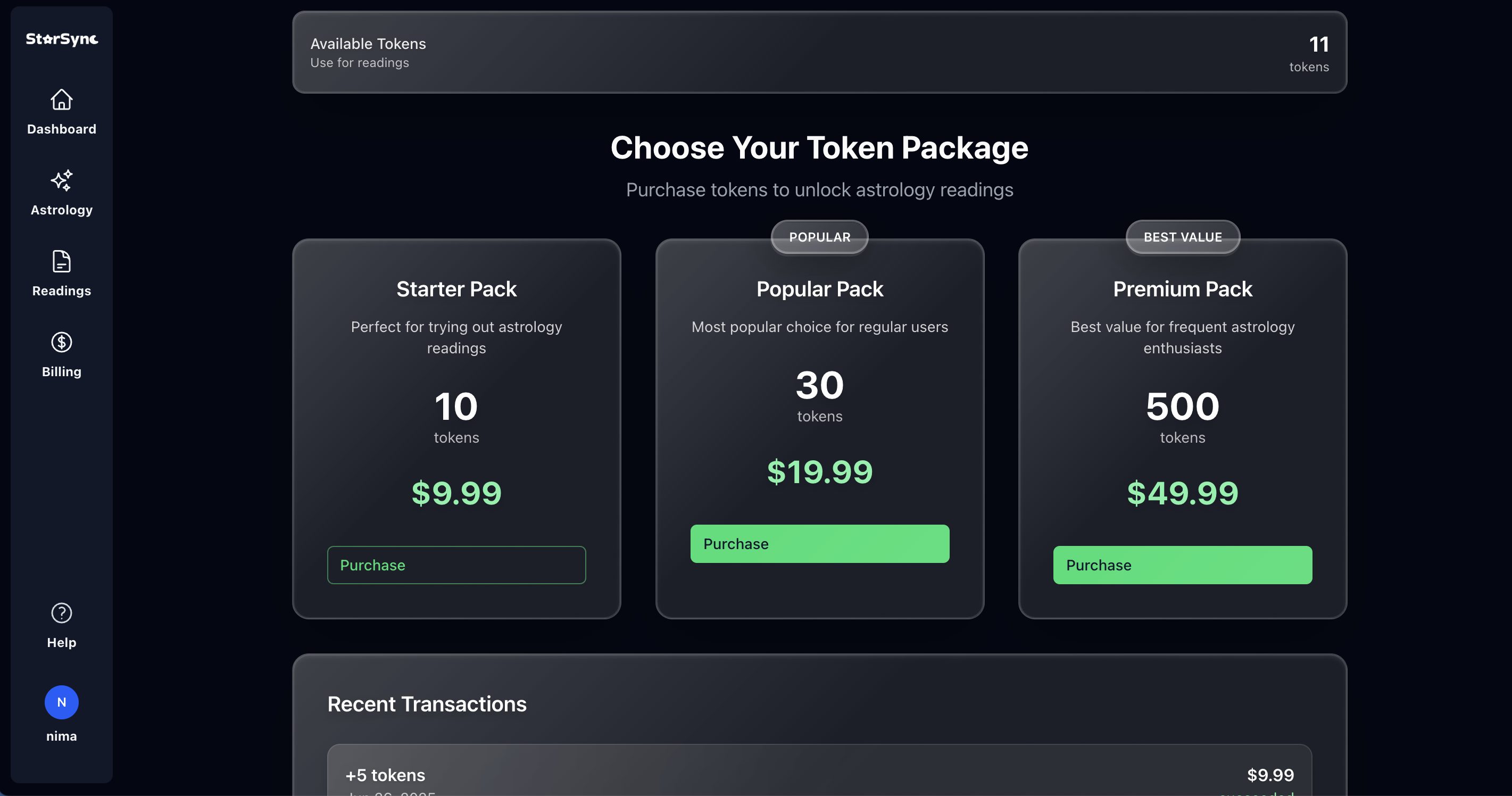Click the $19.99 Popular Pack price
1512x796 pixels.
point(819,472)
